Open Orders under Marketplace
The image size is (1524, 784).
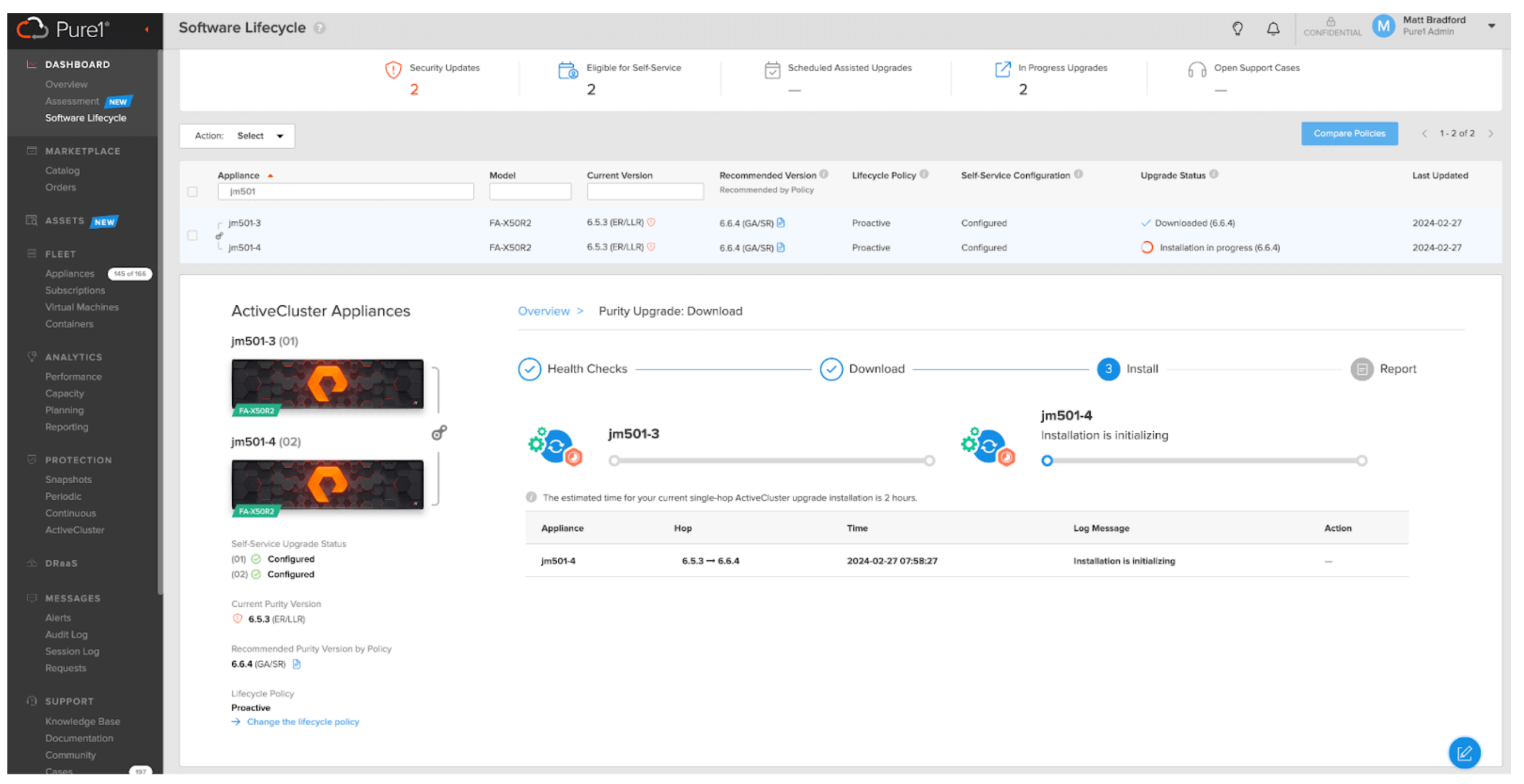coord(60,188)
